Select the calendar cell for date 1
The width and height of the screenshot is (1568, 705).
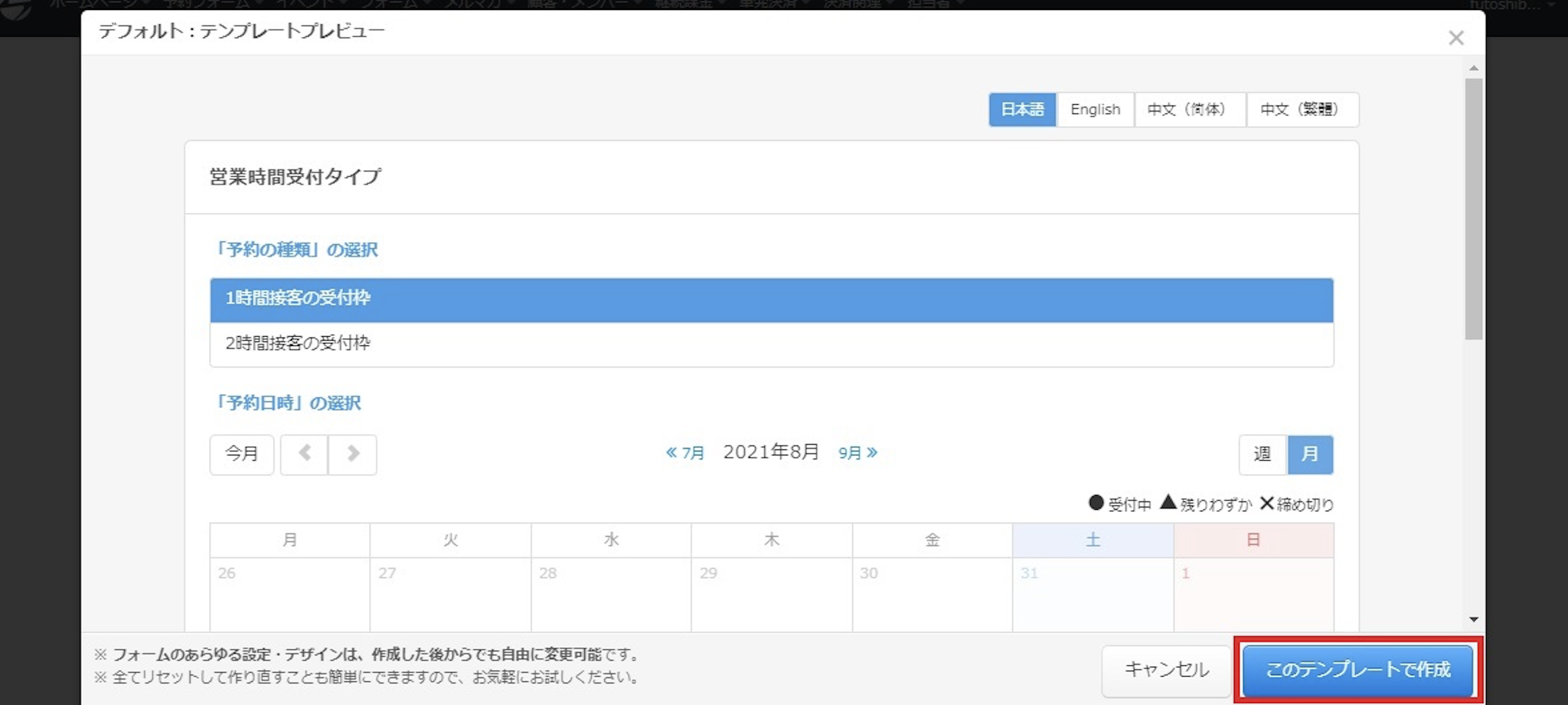(x=1253, y=593)
